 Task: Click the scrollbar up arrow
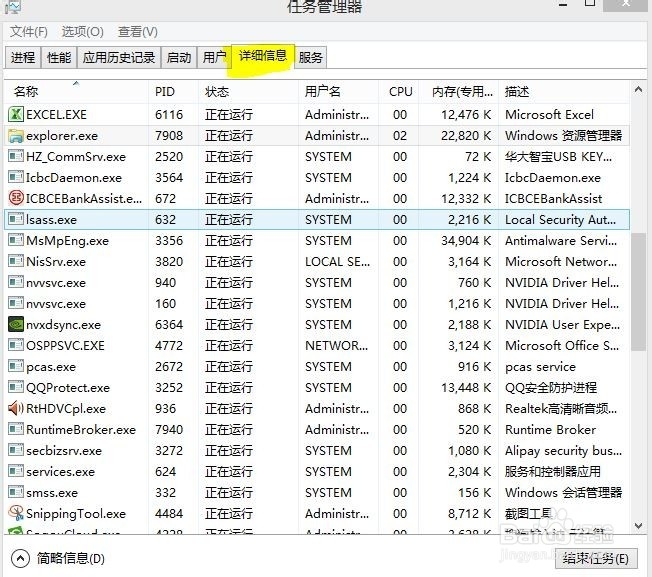point(638,89)
